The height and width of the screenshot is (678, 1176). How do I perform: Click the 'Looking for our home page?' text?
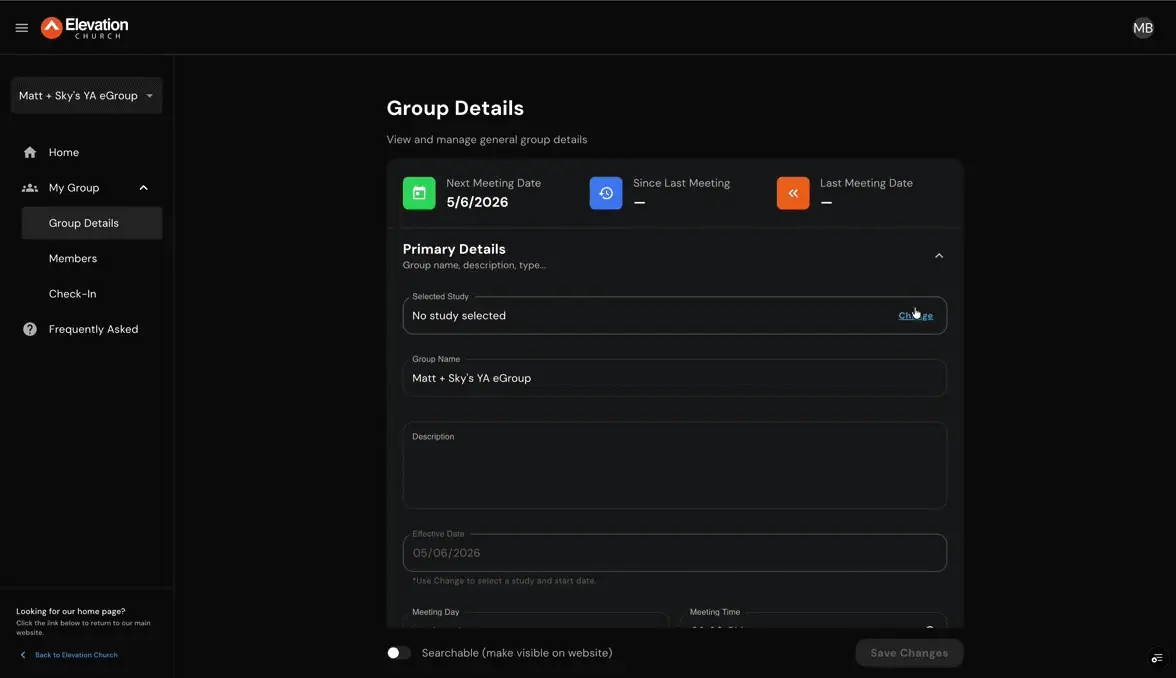point(70,611)
